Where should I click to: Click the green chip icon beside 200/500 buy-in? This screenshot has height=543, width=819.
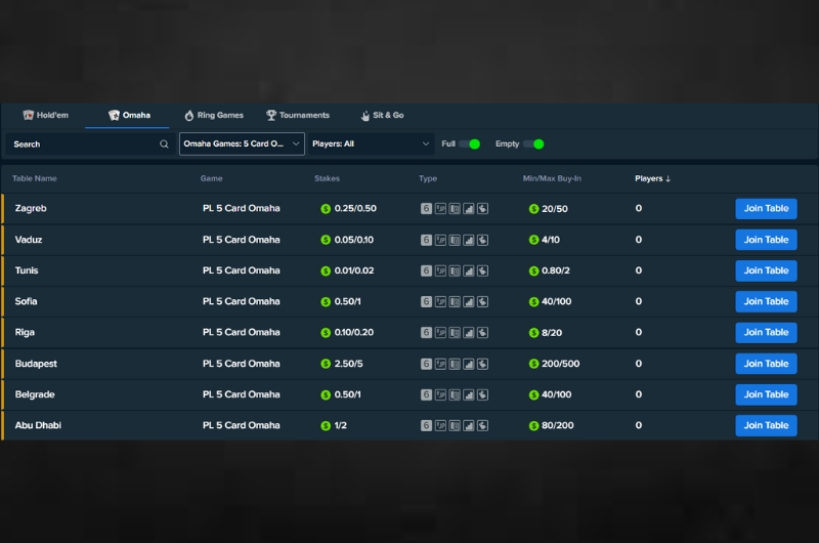(x=533, y=364)
